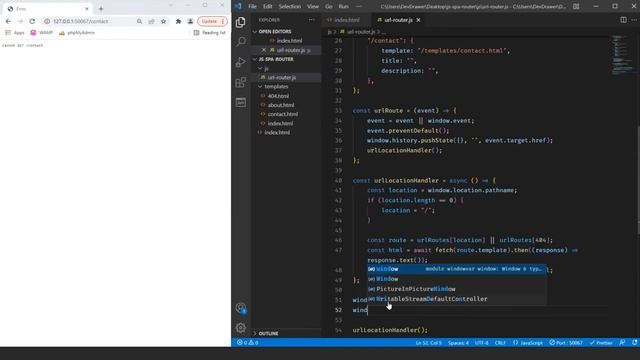Bookmark this page with the star icon
The height and width of the screenshot is (360, 640).
[x=163, y=21]
